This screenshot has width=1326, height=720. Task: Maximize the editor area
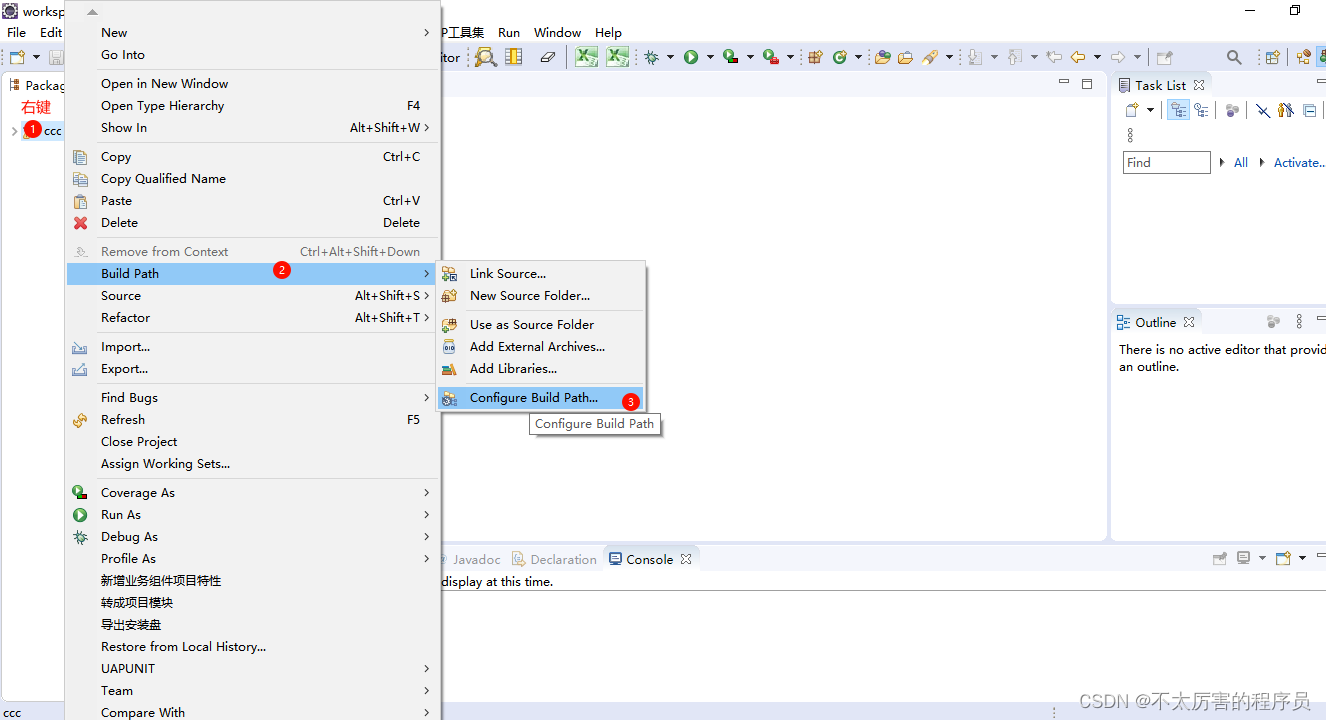[1087, 84]
